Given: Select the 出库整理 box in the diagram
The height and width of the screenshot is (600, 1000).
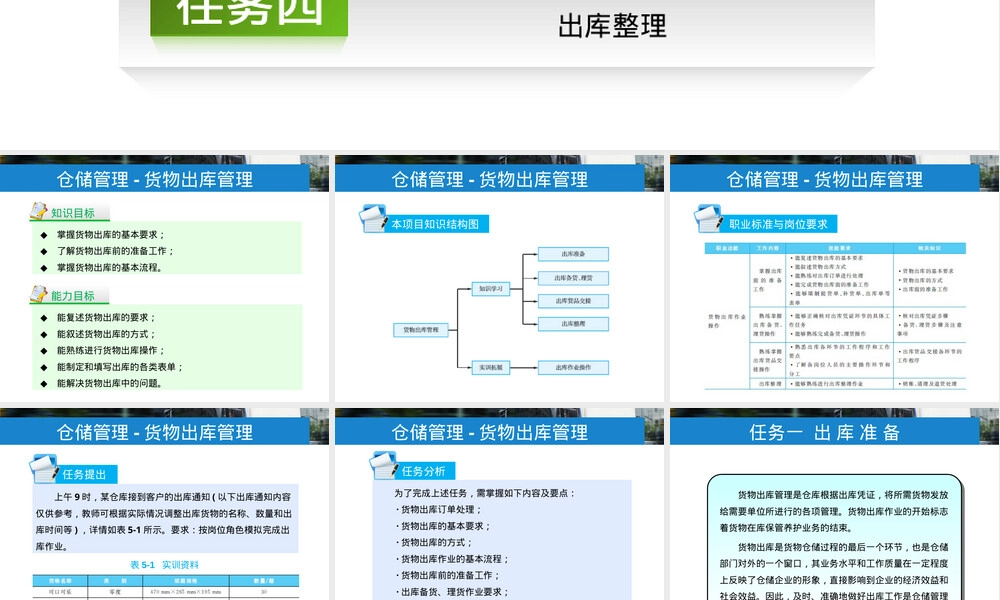Looking at the screenshot, I should point(573,324).
